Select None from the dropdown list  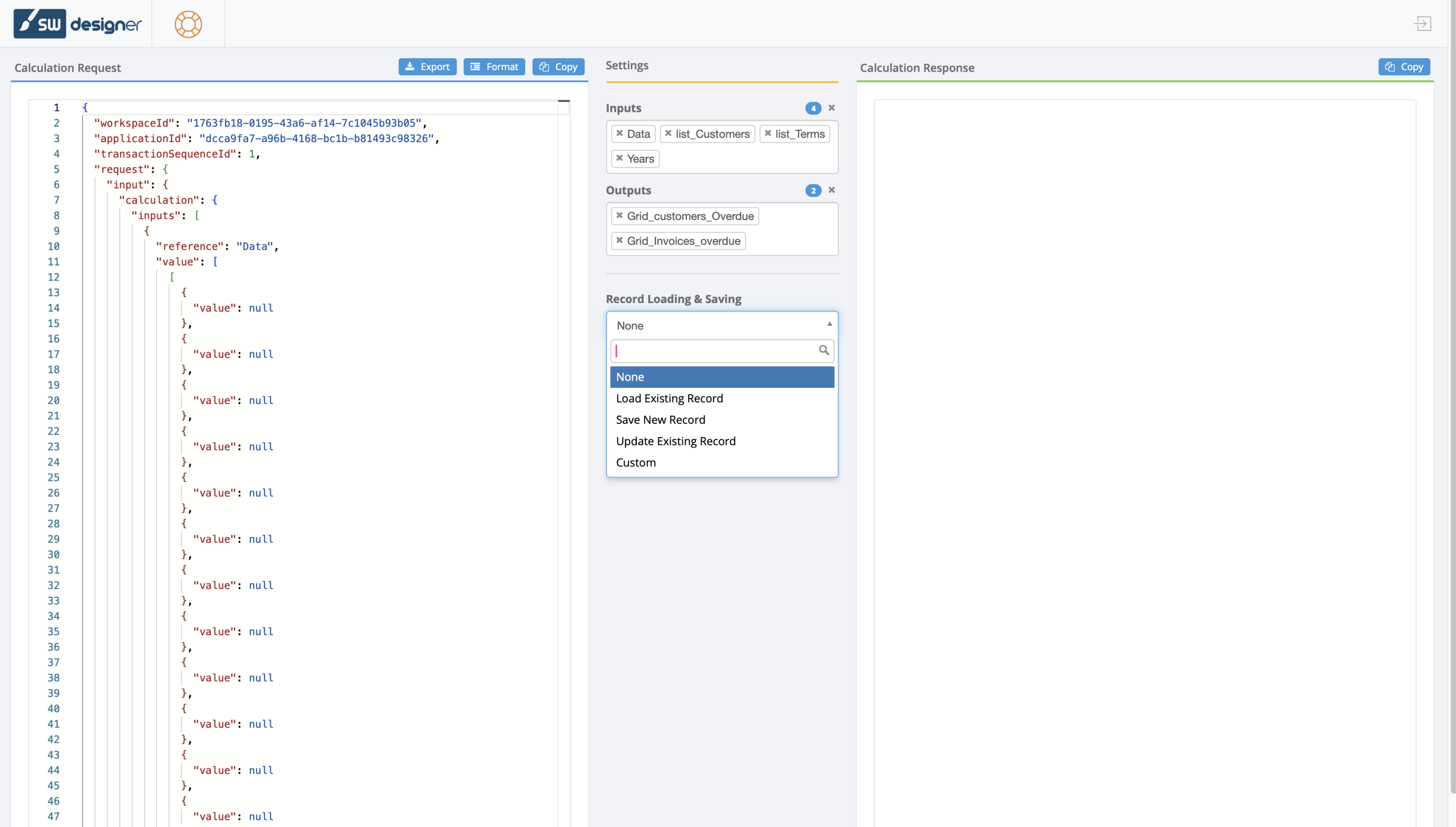click(x=630, y=377)
